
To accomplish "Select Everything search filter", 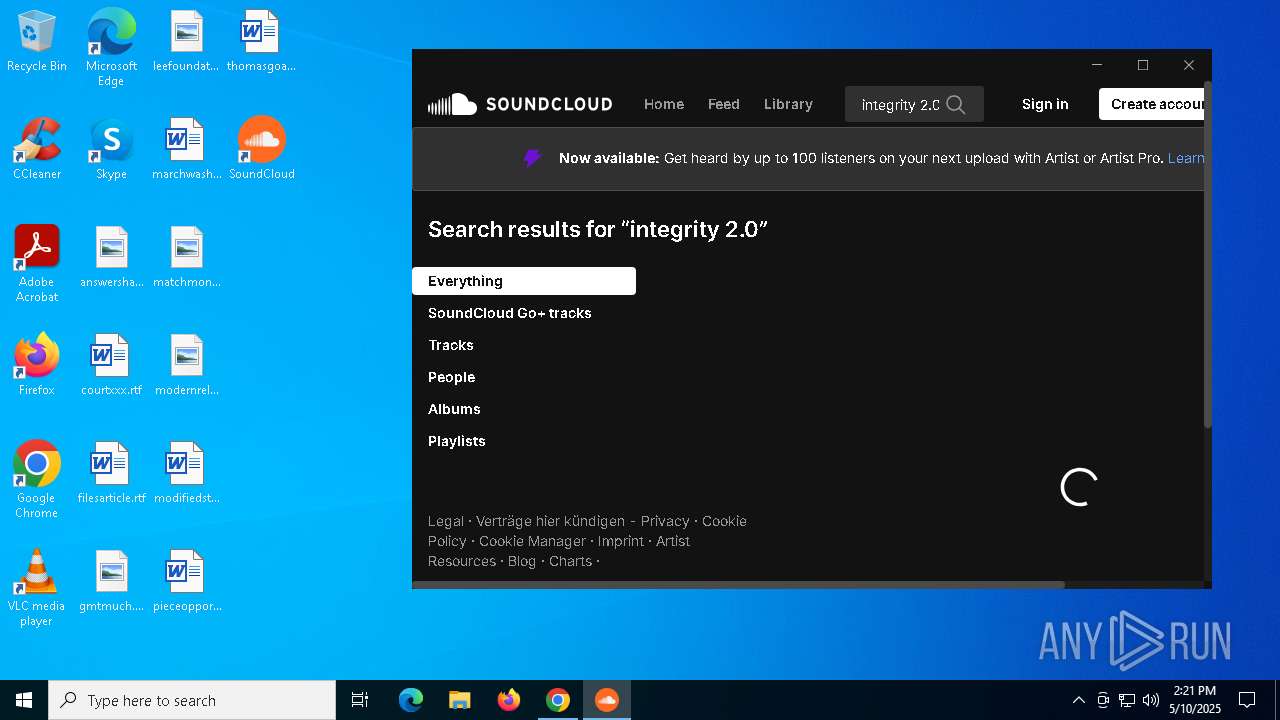I will tap(524, 281).
